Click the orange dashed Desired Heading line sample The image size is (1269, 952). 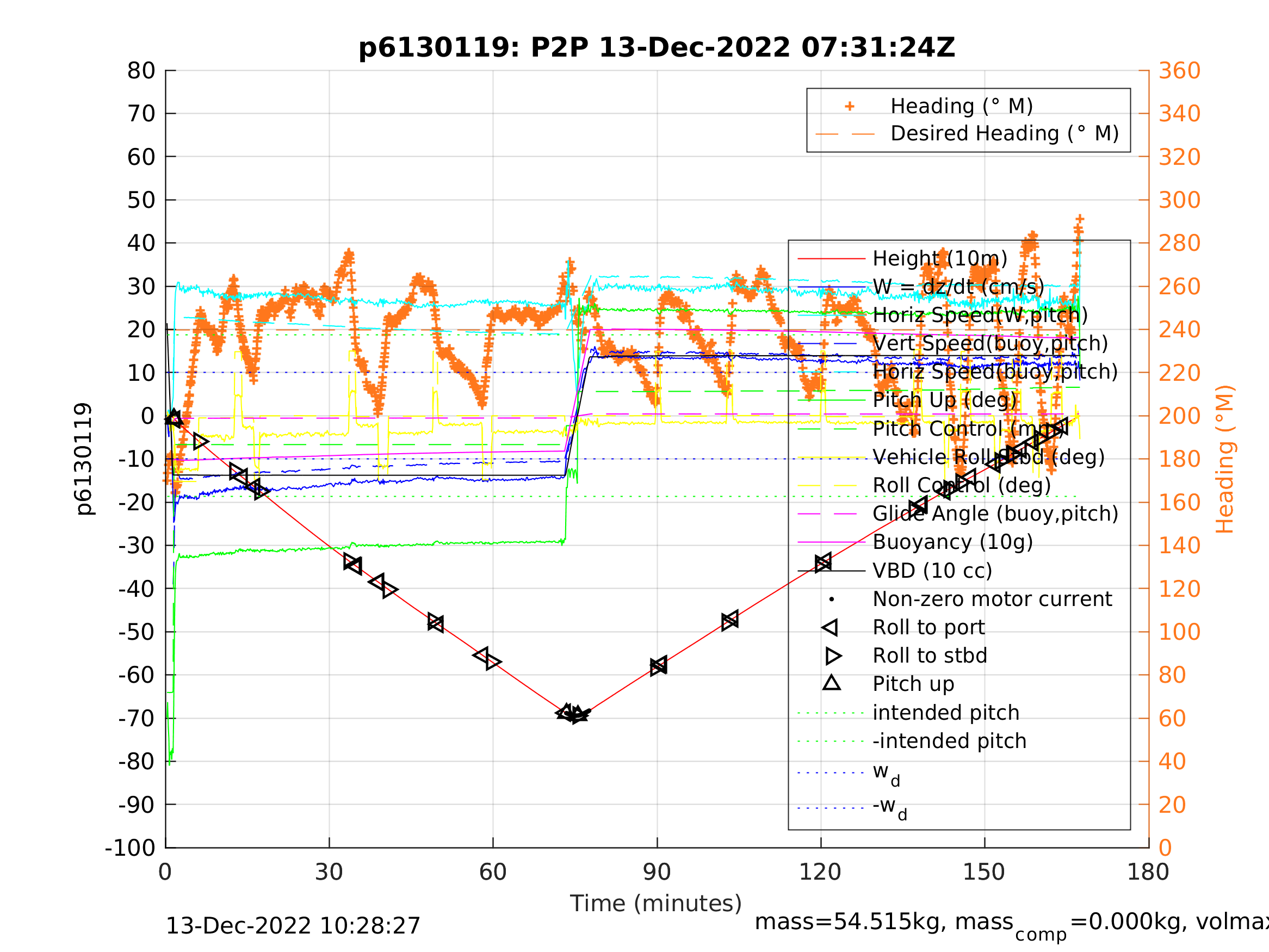point(845,134)
